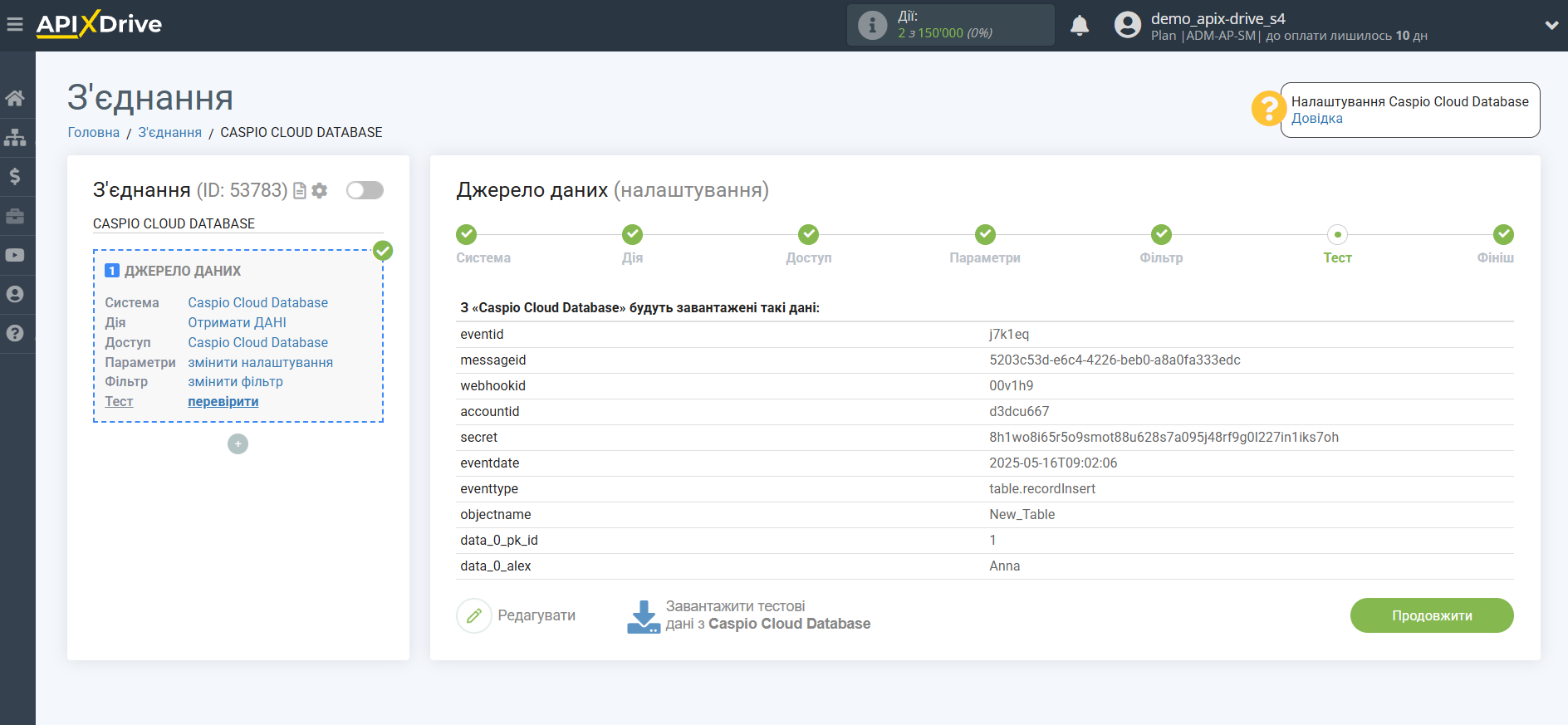Click the user avatar icon
The width and height of the screenshot is (1568, 725).
point(1128,25)
